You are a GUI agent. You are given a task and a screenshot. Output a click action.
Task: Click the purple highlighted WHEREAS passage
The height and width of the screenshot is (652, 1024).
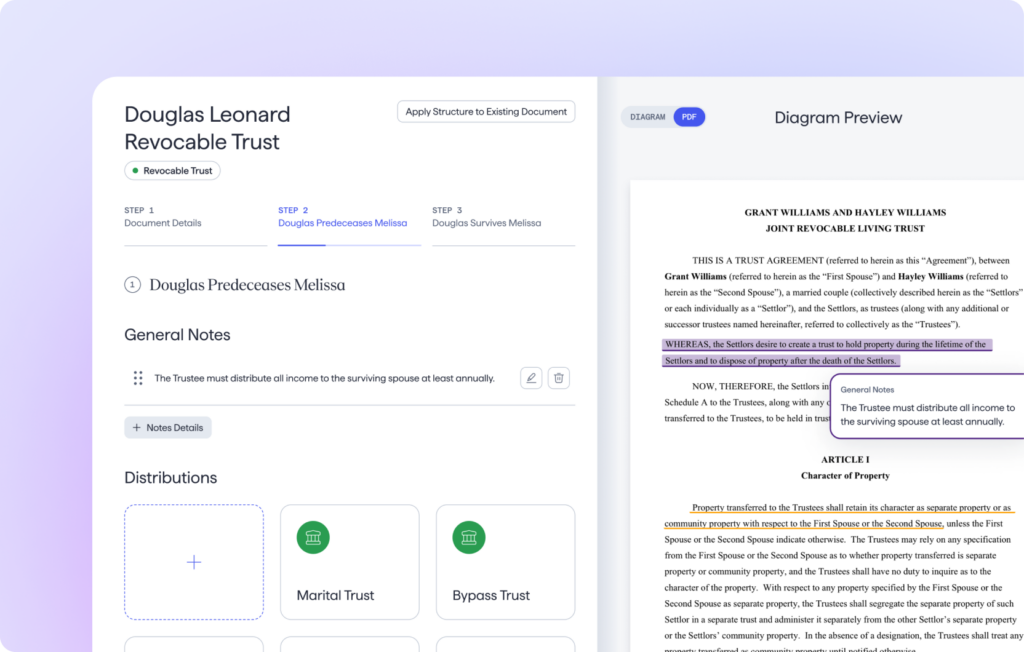(x=825, y=352)
